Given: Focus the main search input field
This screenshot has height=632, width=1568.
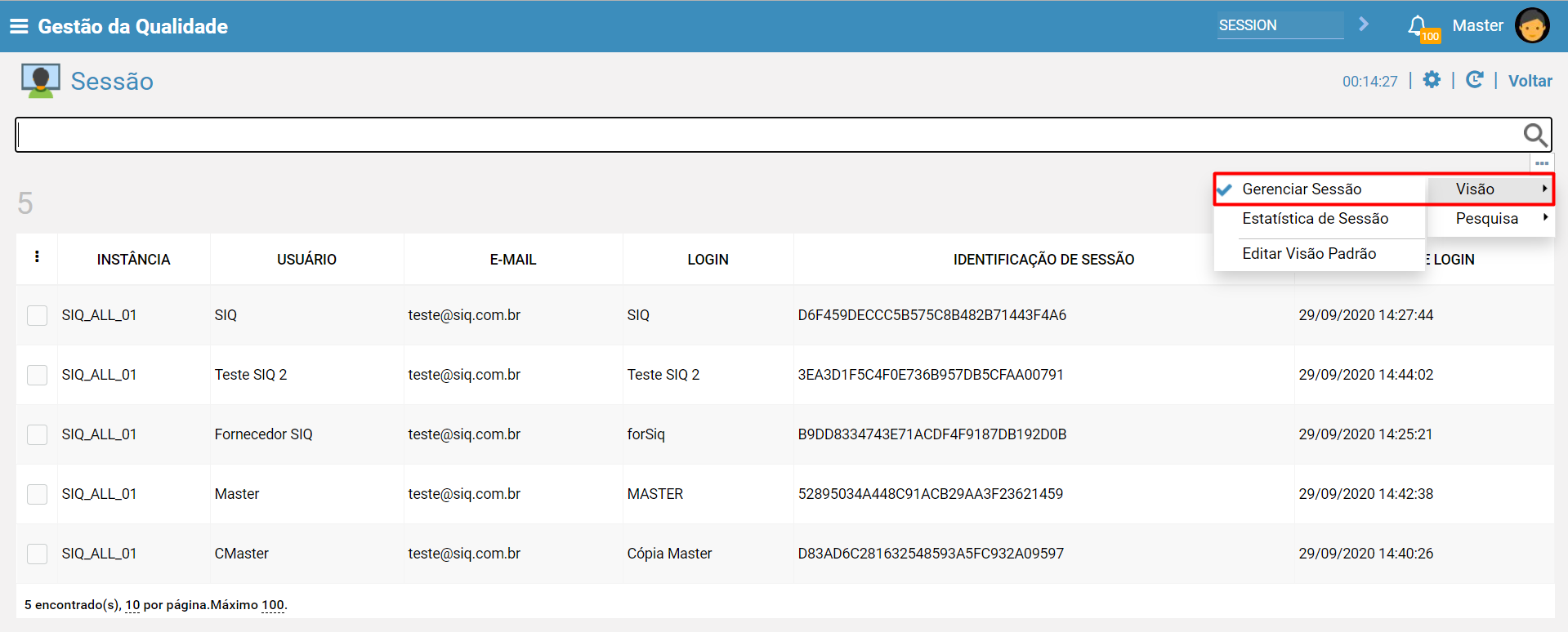Looking at the screenshot, I should (768, 135).
